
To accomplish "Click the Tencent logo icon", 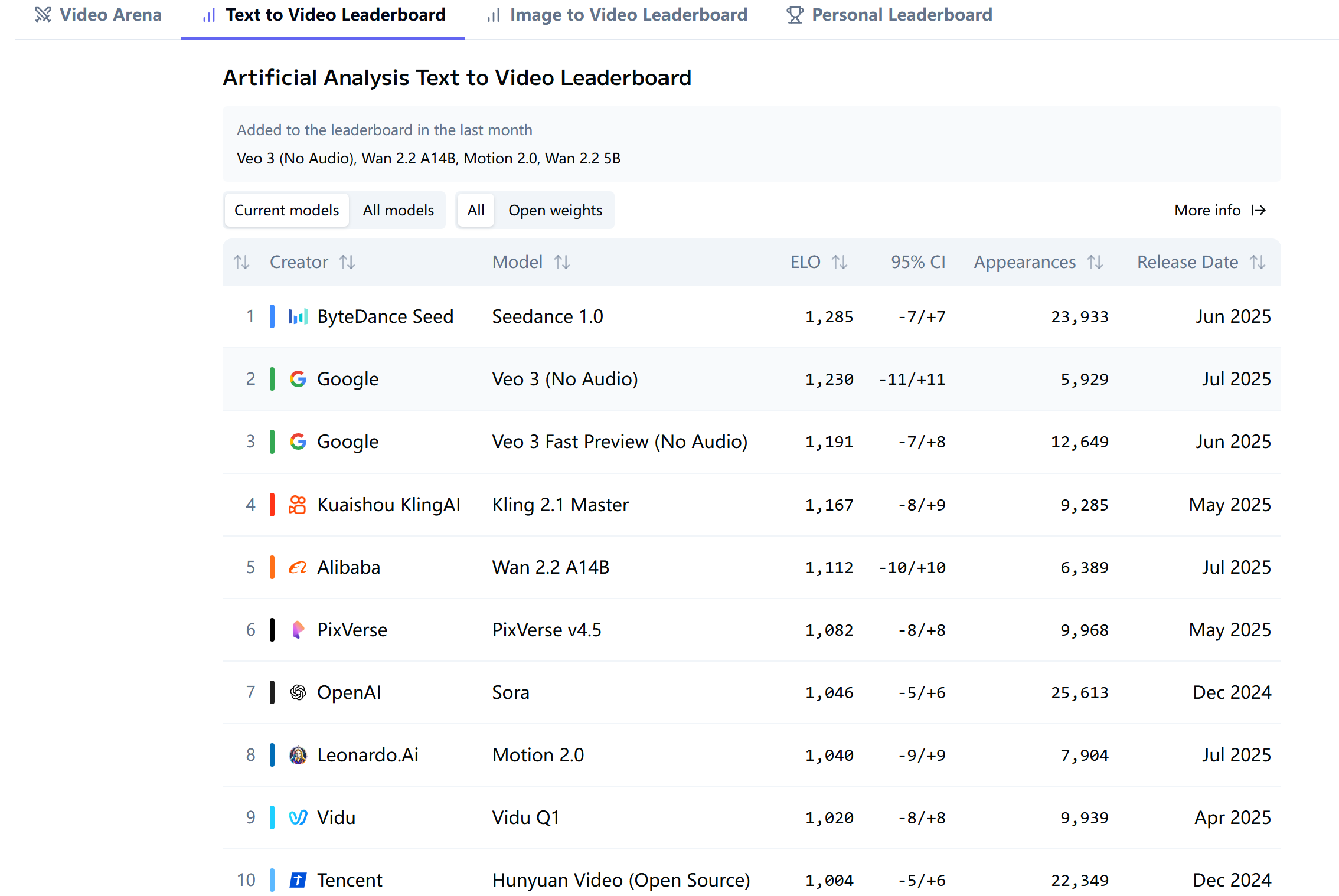I will pyautogui.click(x=298, y=880).
